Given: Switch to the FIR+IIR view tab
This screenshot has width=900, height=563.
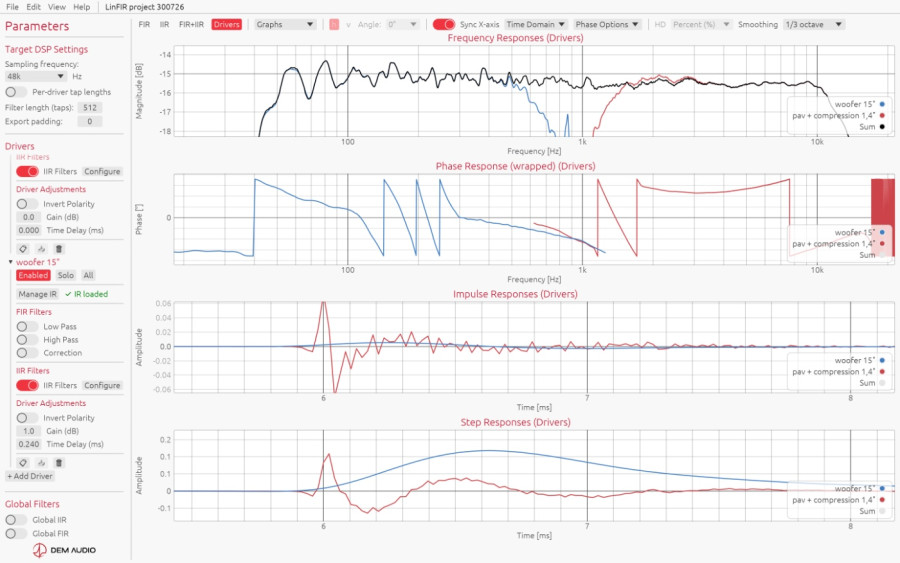Looking at the screenshot, I should coord(191,24).
